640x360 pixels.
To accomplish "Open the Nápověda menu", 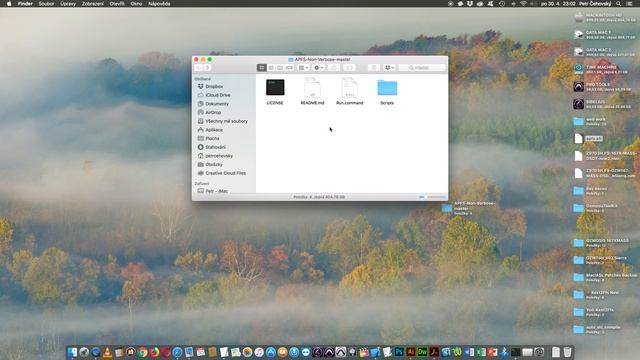I will tap(159, 4).
